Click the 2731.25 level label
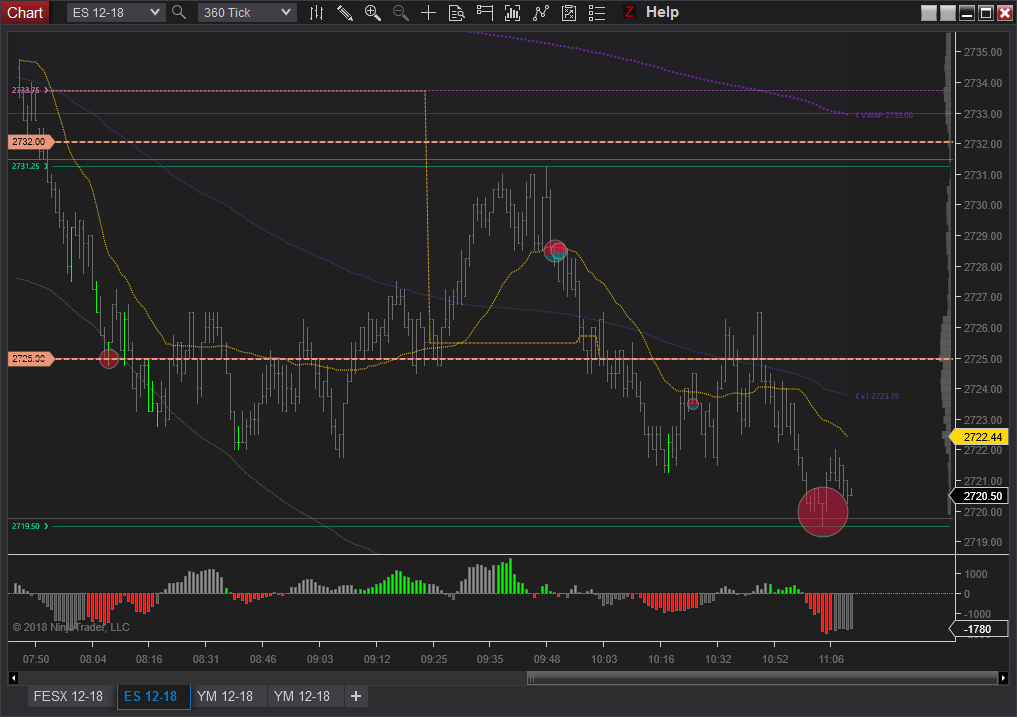 [30, 166]
